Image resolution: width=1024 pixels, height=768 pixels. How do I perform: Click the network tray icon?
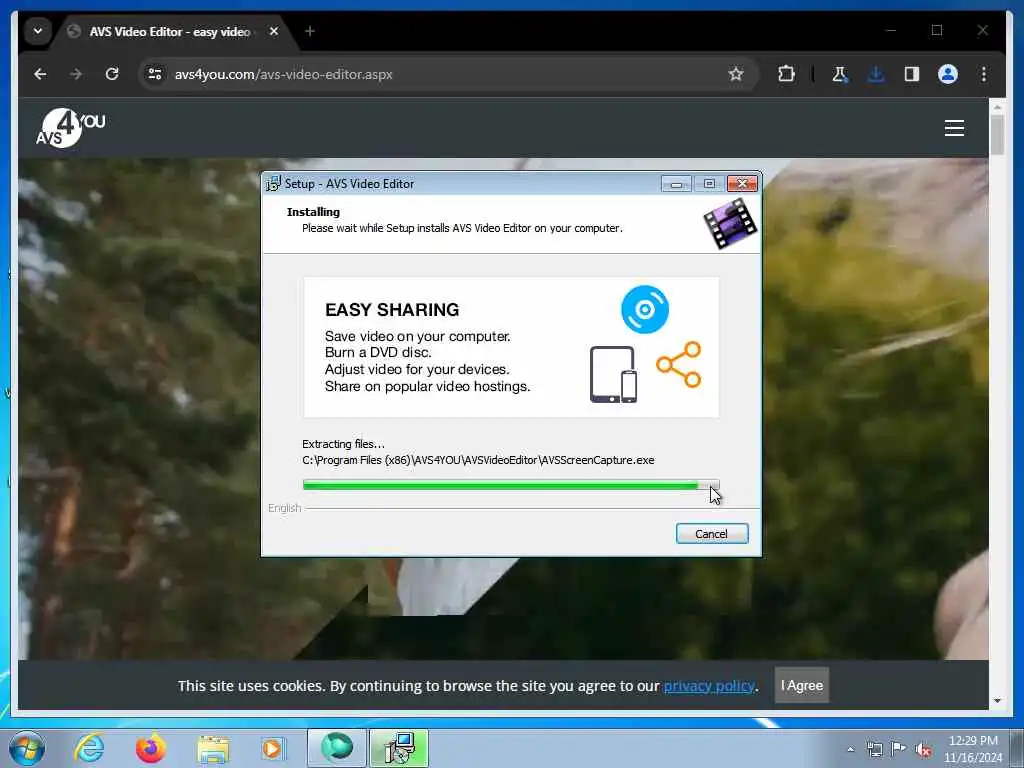(874, 749)
